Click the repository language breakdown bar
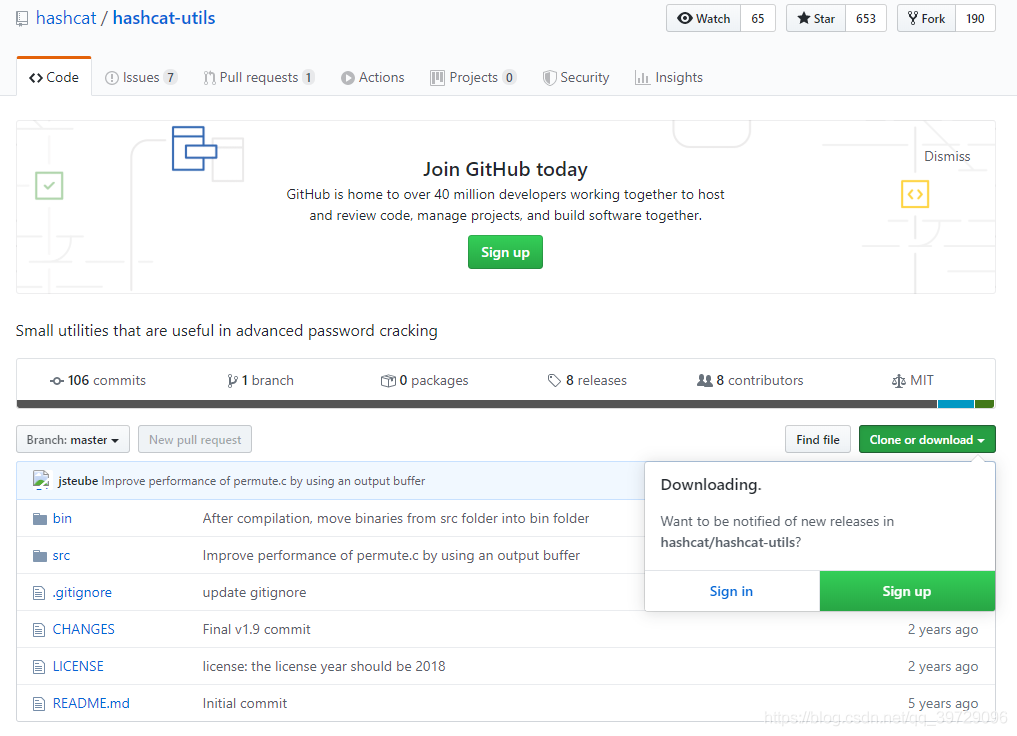 click(505, 404)
